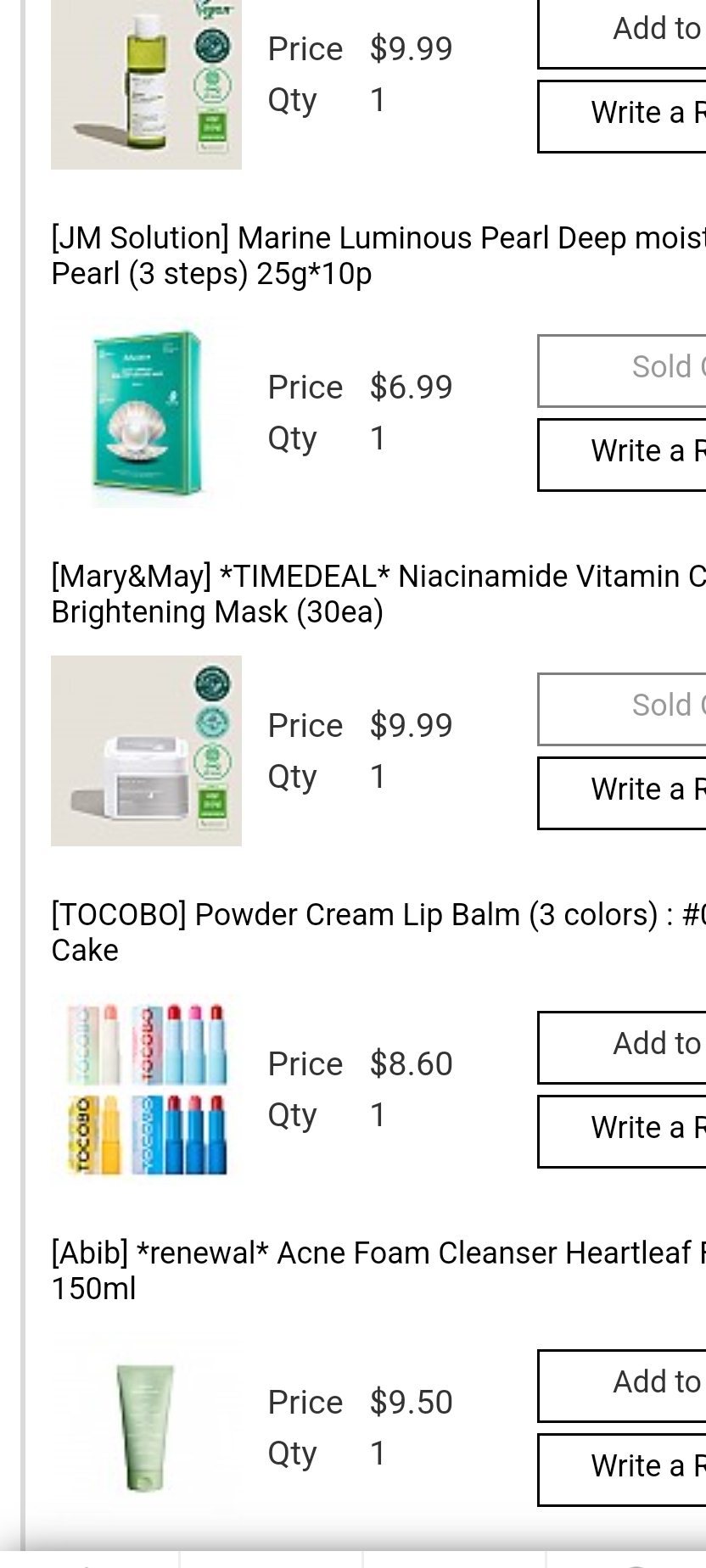Image resolution: width=706 pixels, height=1568 pixels.
Task: Write a review for Abib foam cleanser
Action: (623, 1469)
